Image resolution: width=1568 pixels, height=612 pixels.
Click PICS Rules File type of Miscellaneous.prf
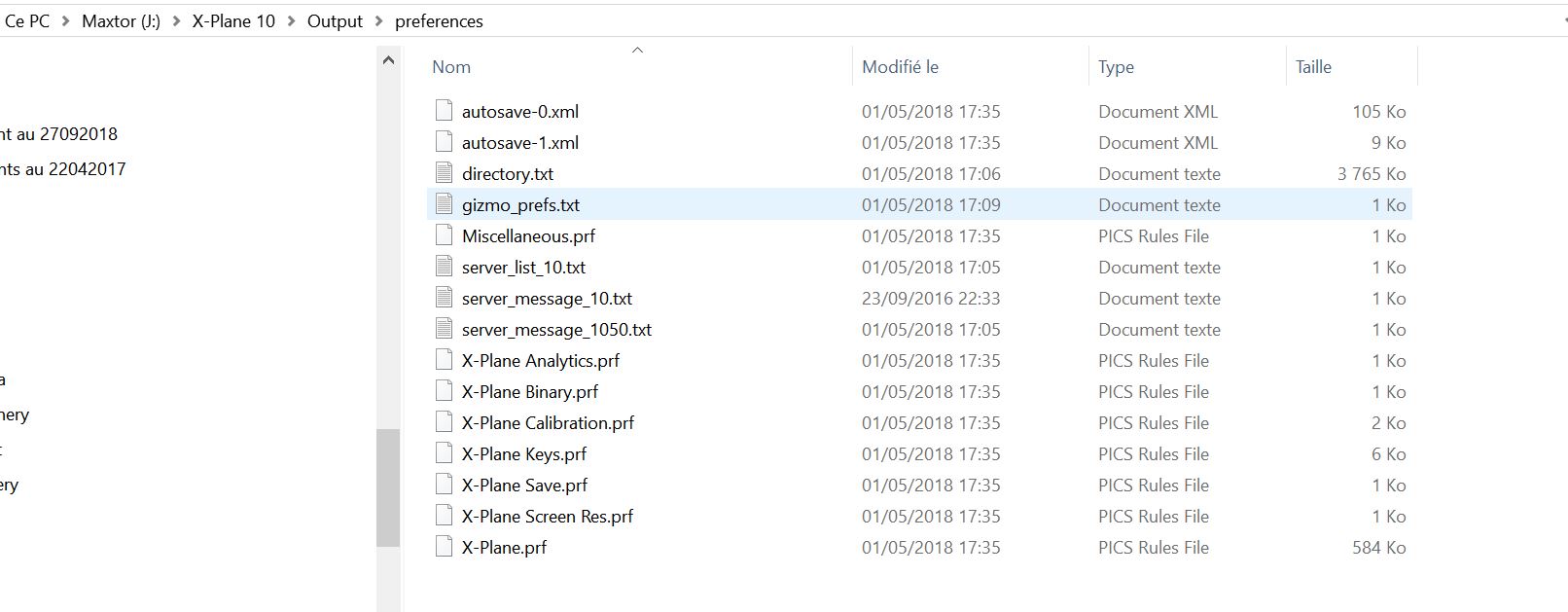coord(1154,236)
